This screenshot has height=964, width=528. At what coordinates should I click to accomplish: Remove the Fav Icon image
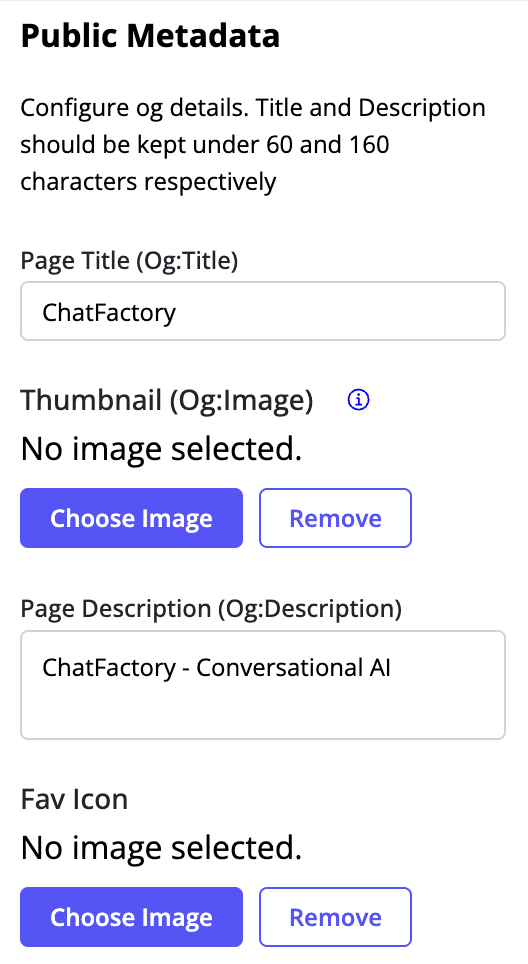click(335, 917)
